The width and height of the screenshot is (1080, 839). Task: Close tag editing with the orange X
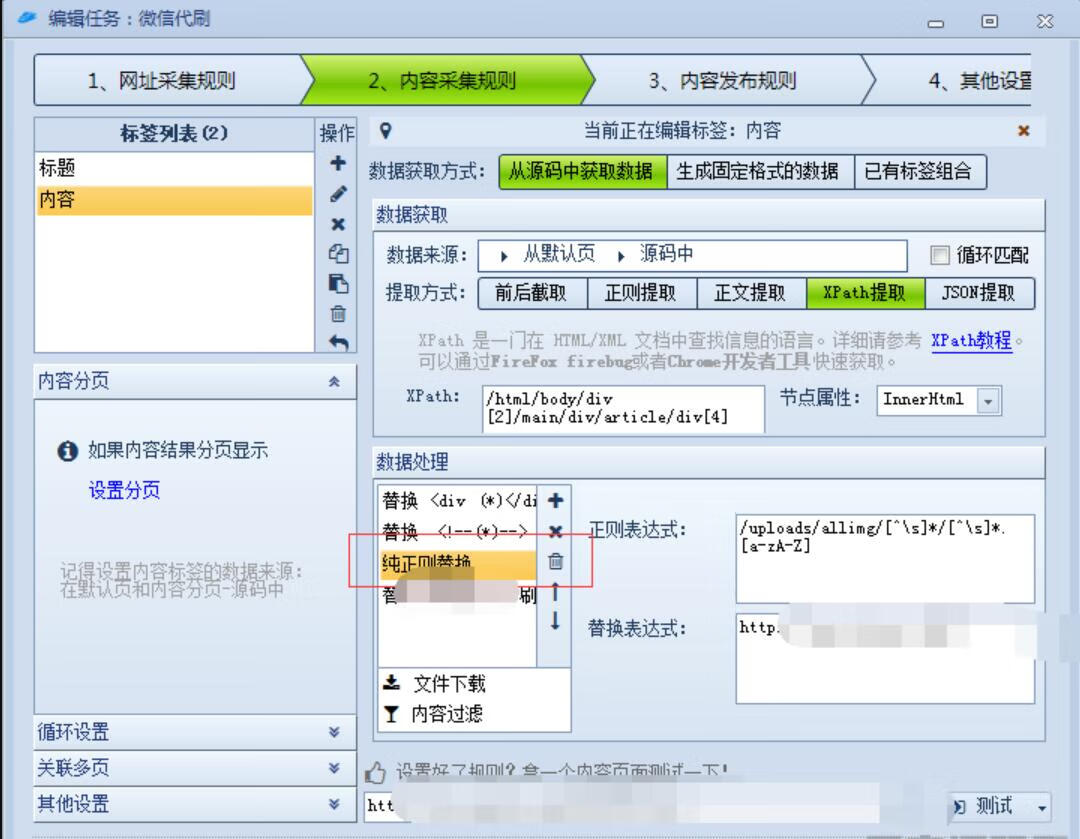click(1024, 130)
